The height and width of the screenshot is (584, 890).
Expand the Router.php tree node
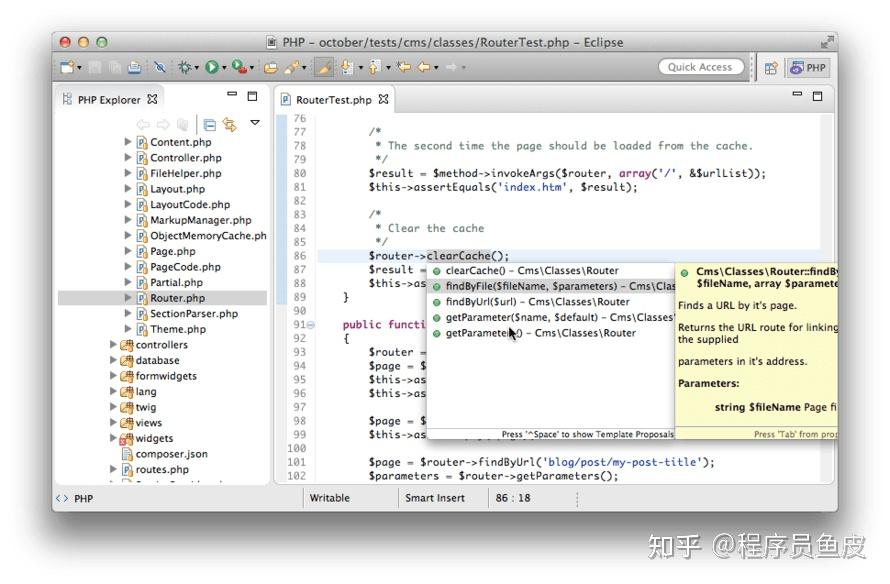coord(128,297)
